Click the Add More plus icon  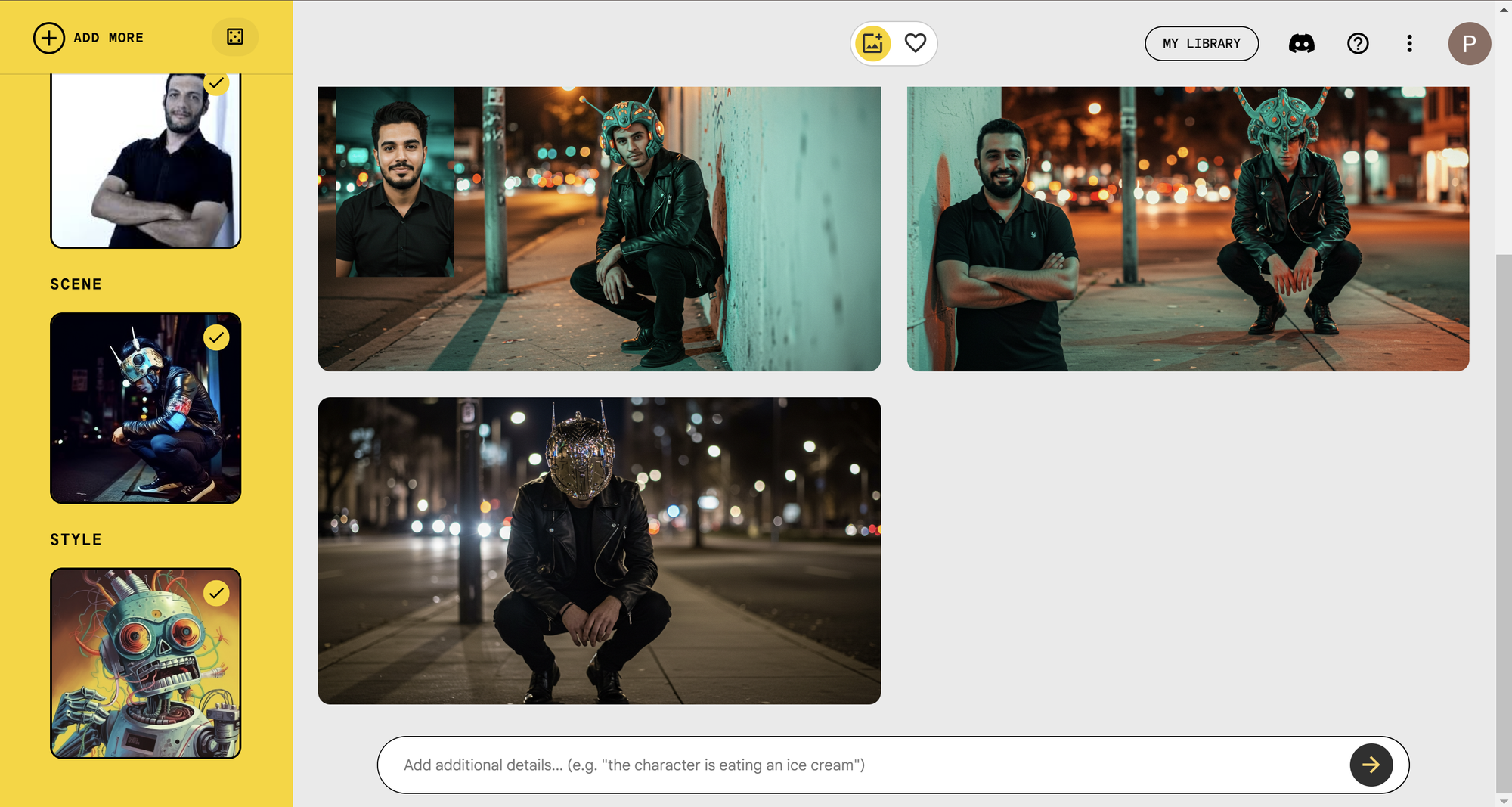coord(49,38)
